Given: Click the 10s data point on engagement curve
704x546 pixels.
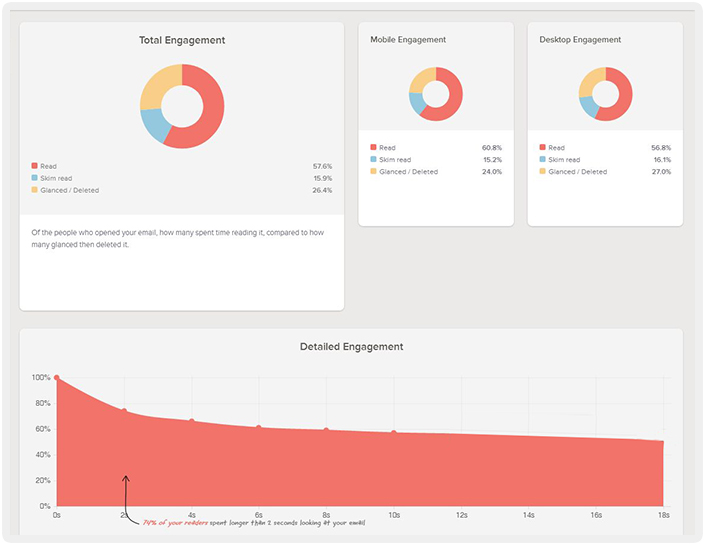Looking at the screenshot, I should point(394,433).
